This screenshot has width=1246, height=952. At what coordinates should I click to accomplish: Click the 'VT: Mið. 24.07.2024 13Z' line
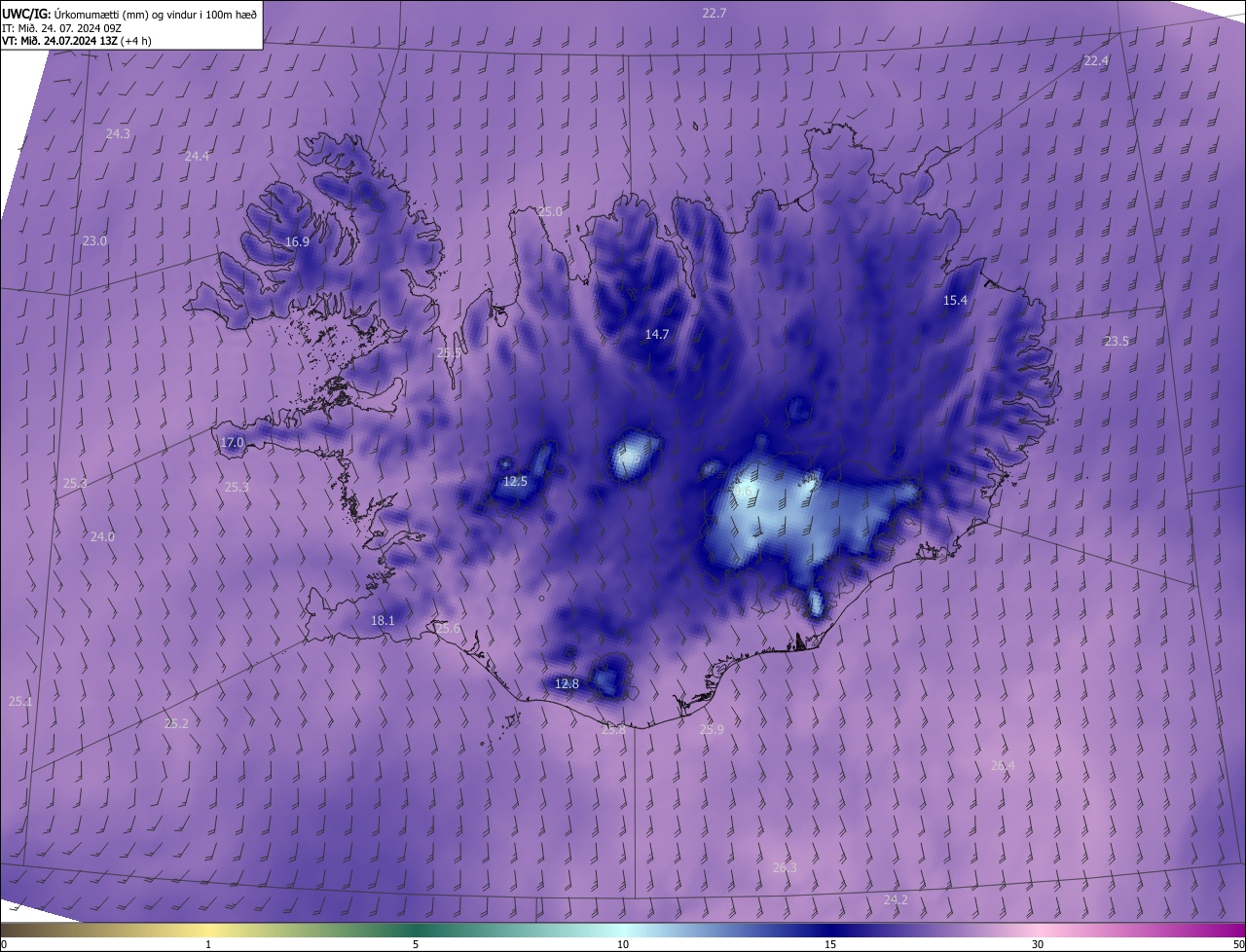(x=76, y=41)
